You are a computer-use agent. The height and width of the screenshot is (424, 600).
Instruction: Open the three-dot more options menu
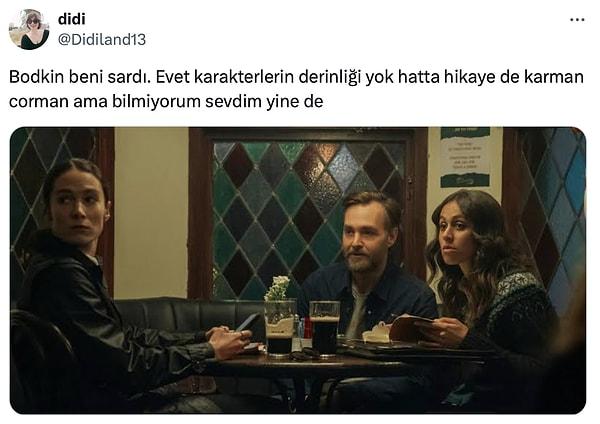click(577, 20)
